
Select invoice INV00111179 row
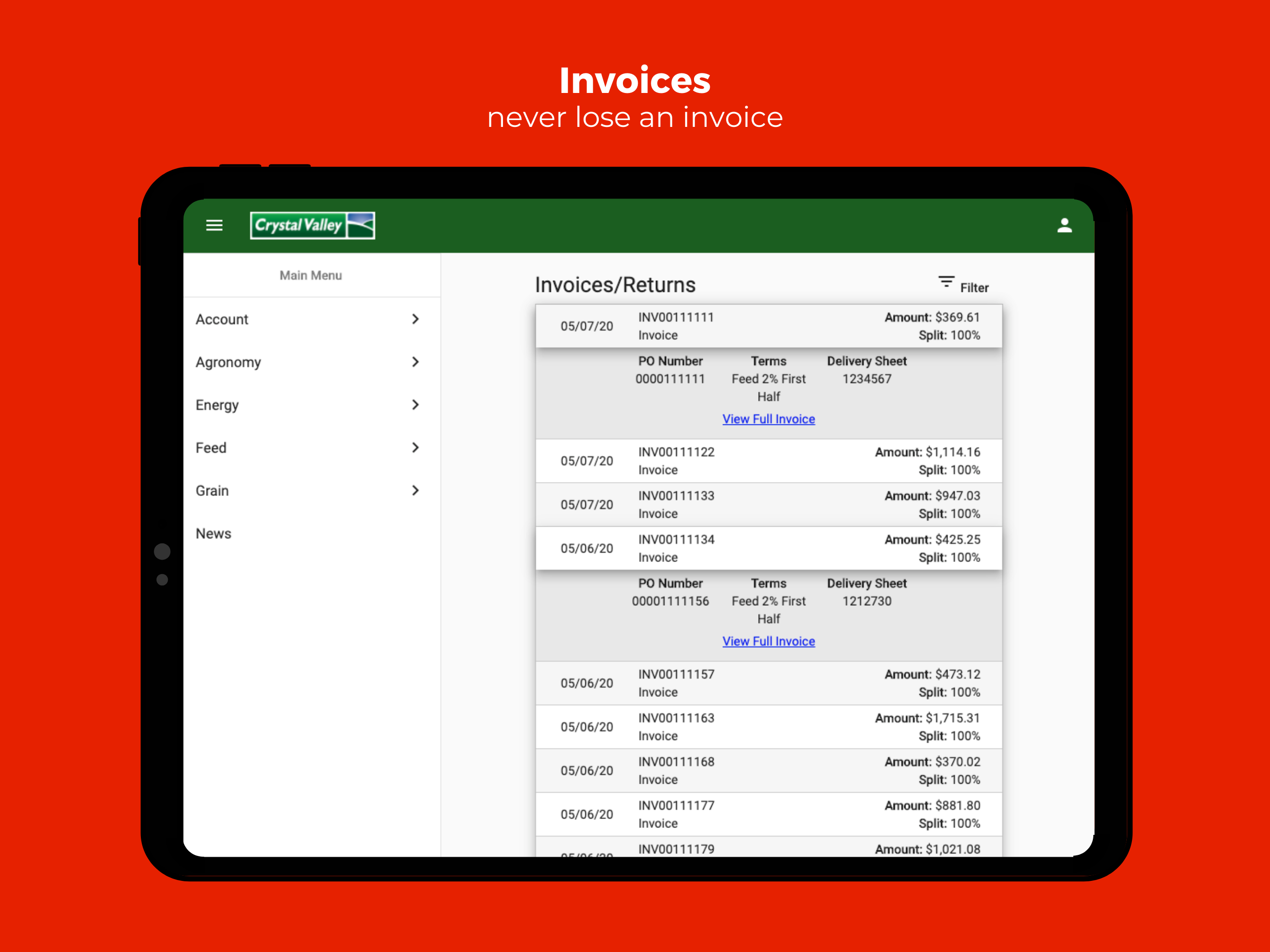(x=769, y=847)
